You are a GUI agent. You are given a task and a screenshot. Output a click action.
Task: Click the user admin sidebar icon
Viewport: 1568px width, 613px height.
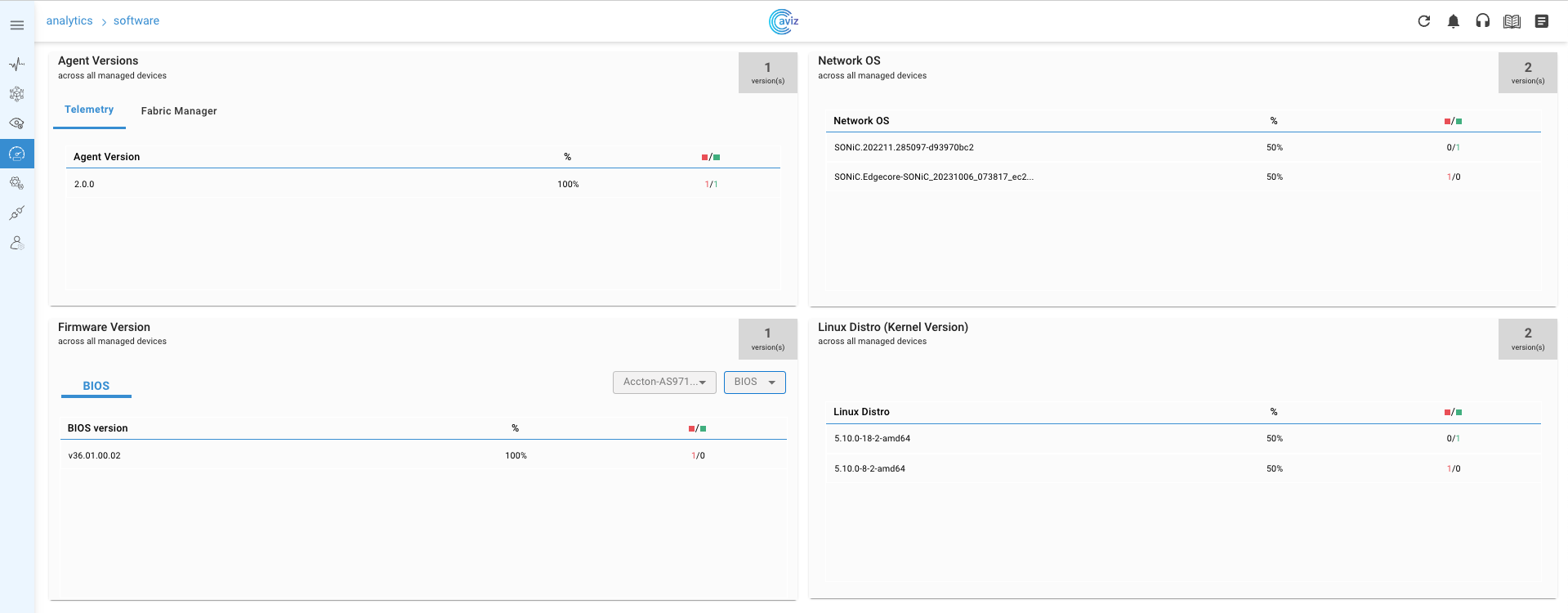(16, 243)
